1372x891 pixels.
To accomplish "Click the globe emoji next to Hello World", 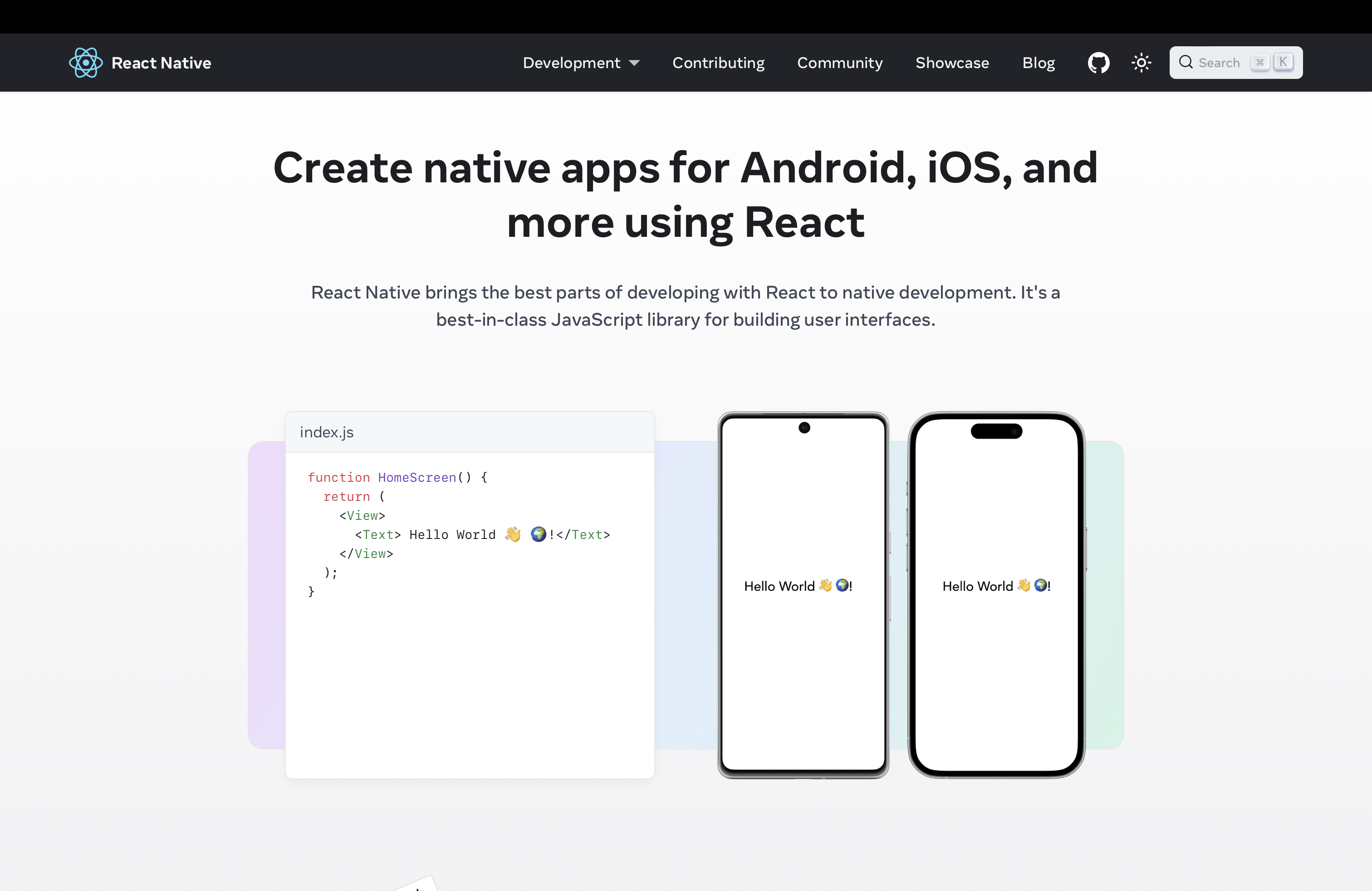I will (538, 534).
